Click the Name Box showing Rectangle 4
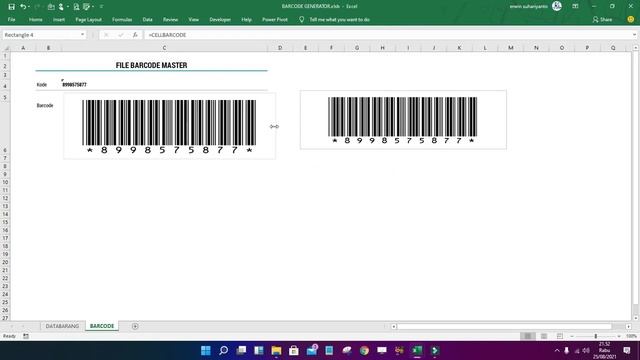 40,35
